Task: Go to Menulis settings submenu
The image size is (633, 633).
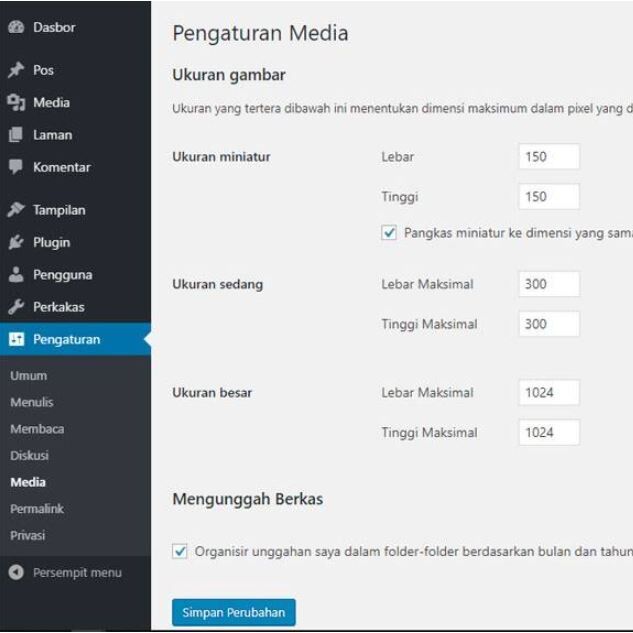Action: click(32, 402)
